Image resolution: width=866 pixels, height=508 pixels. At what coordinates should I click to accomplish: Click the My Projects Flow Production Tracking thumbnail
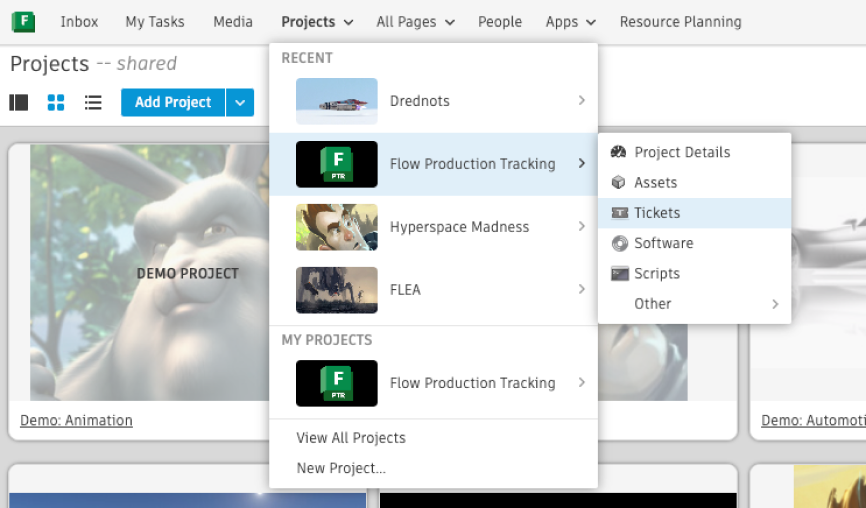click(337, 383)
